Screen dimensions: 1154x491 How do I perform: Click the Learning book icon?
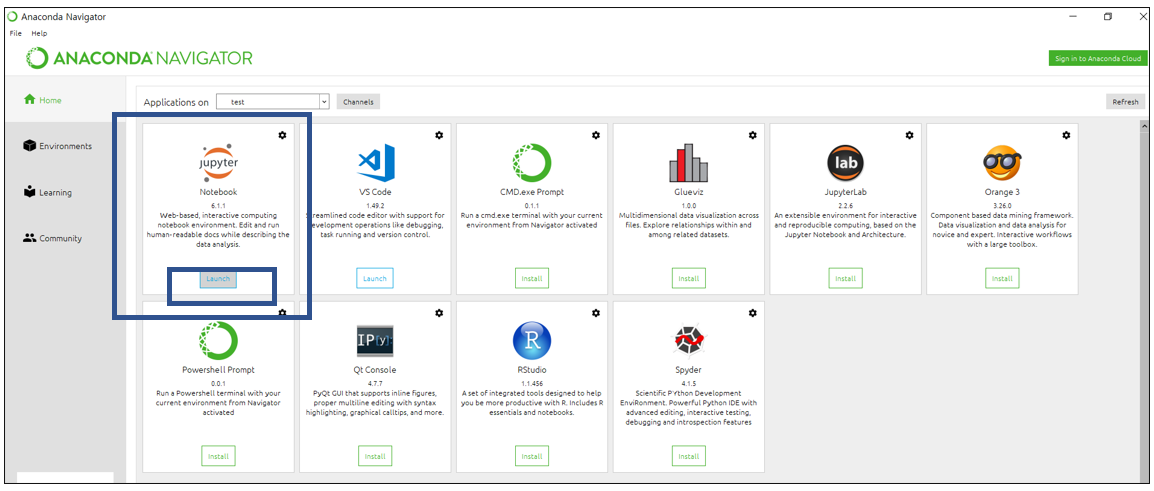pos(29,192)
